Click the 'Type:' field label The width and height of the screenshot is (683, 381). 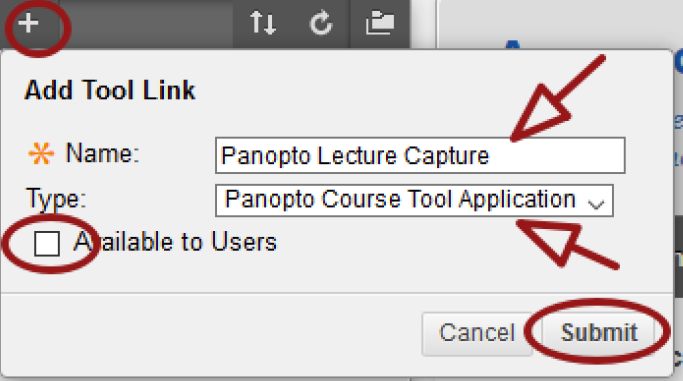(56, 199)
